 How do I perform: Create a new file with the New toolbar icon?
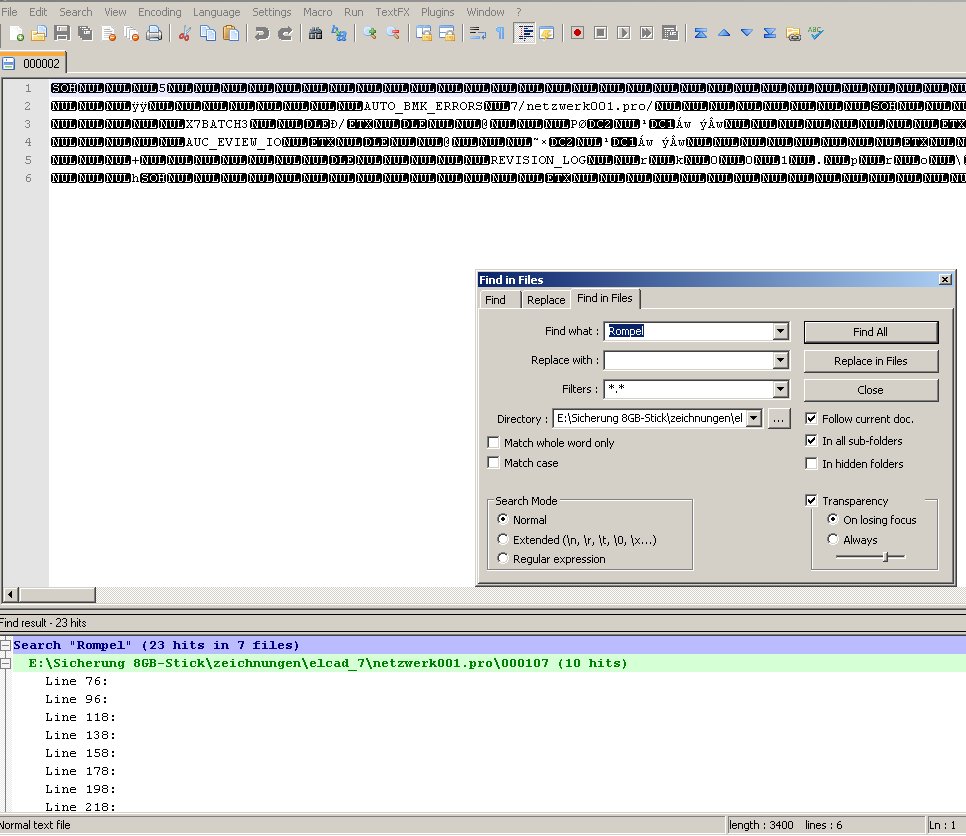(x=17, y=33)
